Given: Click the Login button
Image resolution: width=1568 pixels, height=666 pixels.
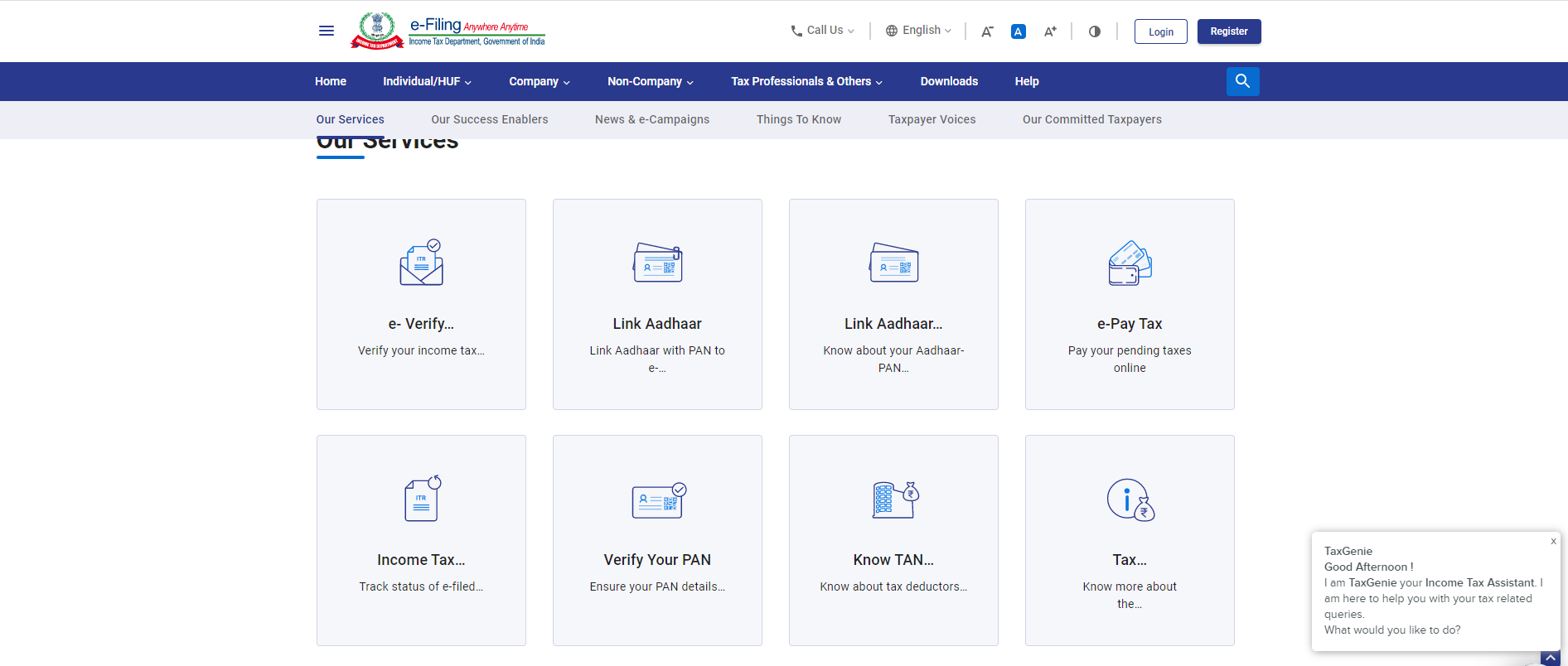Looking at the screenshot, I should tap(1160, 31).
